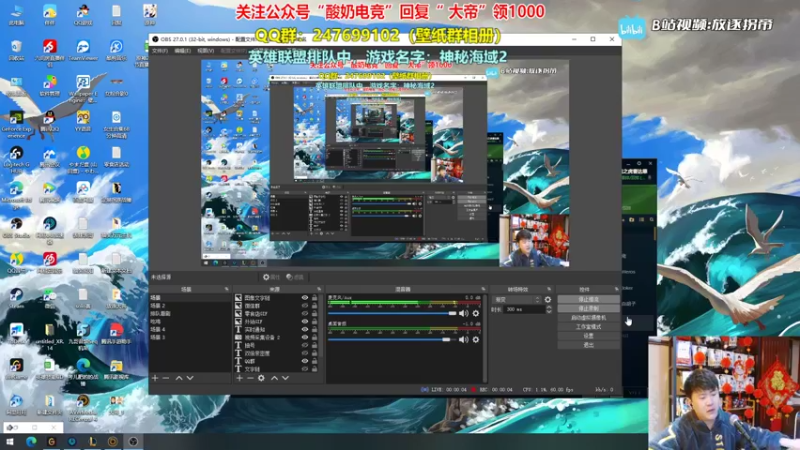Adjust the 桌面音频 volume slider
800x450 pixels.
[392, 339]
